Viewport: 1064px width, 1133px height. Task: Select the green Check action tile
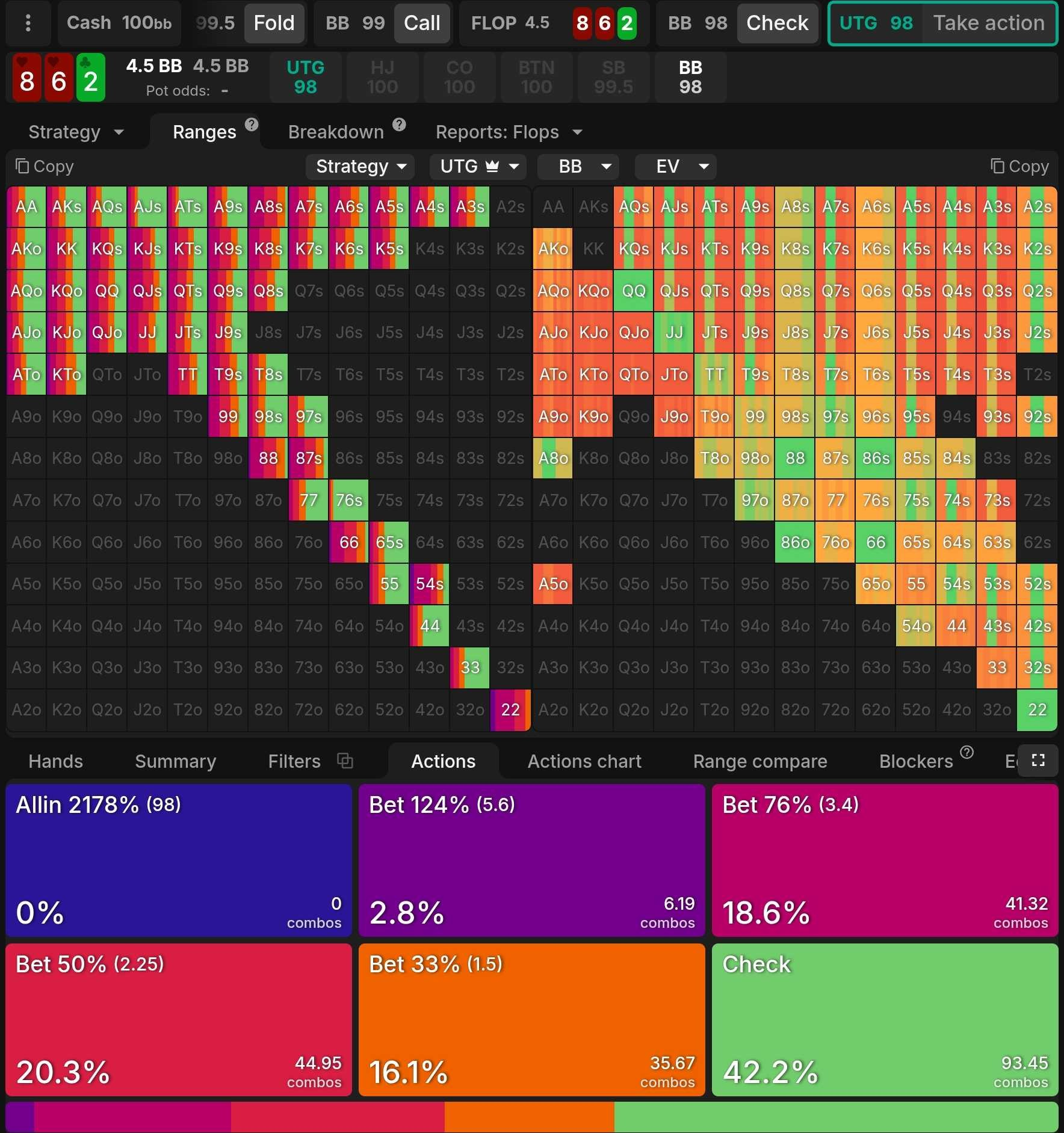884,1019
